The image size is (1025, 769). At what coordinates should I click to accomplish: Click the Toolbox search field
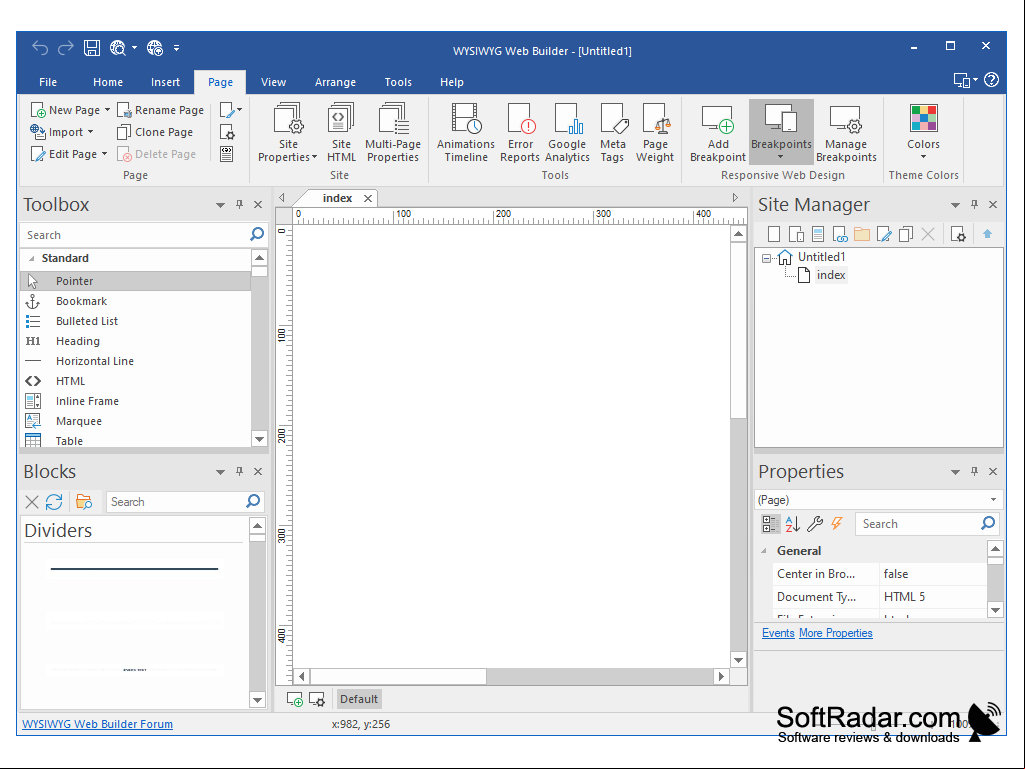135,235
